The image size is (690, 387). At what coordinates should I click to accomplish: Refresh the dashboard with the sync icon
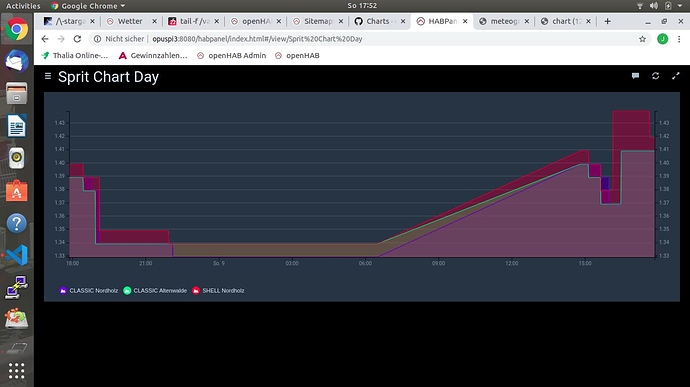coord(656,76)
